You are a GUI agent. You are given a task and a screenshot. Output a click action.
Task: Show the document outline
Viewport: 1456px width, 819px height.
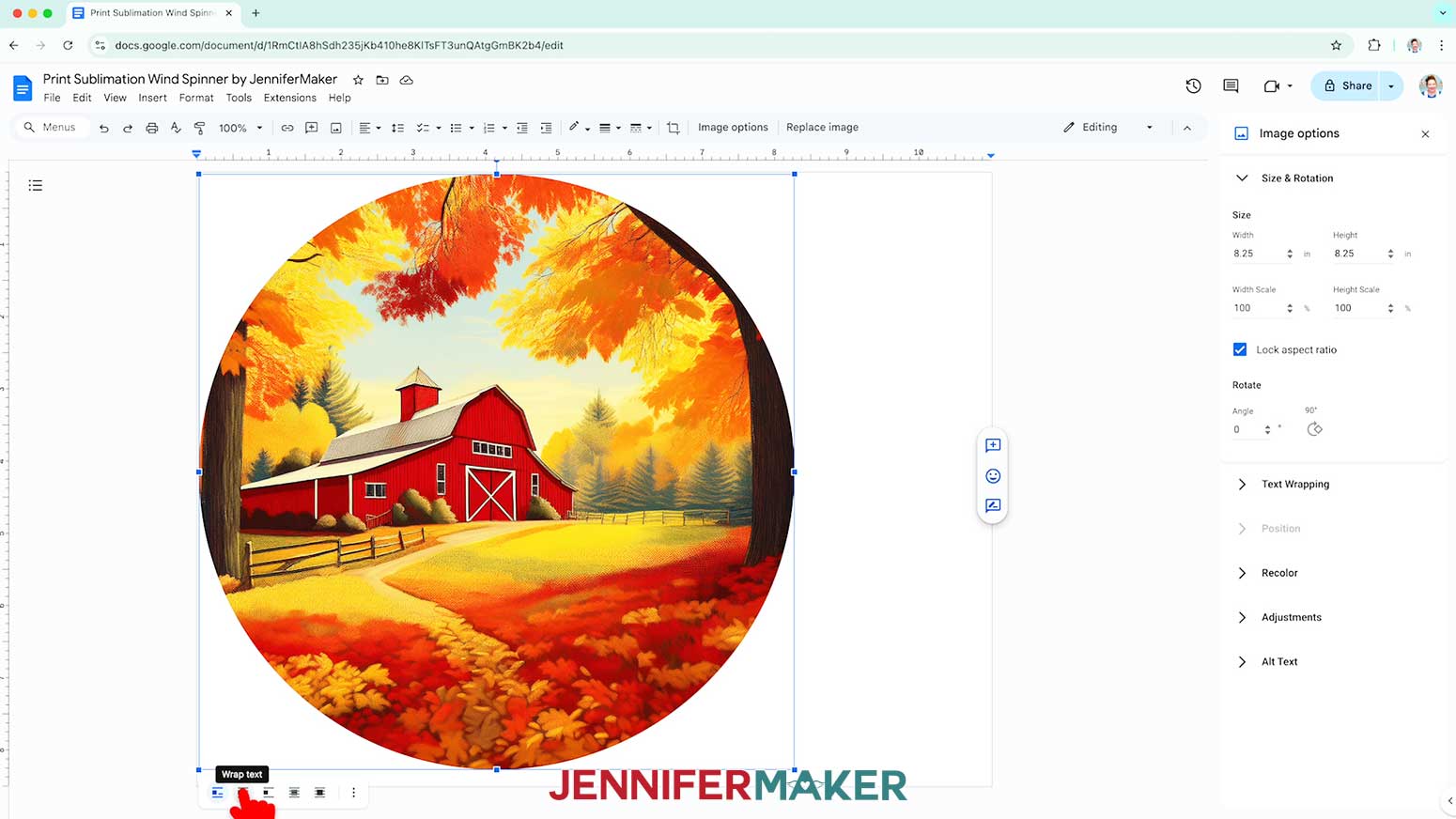pos(36,185)
